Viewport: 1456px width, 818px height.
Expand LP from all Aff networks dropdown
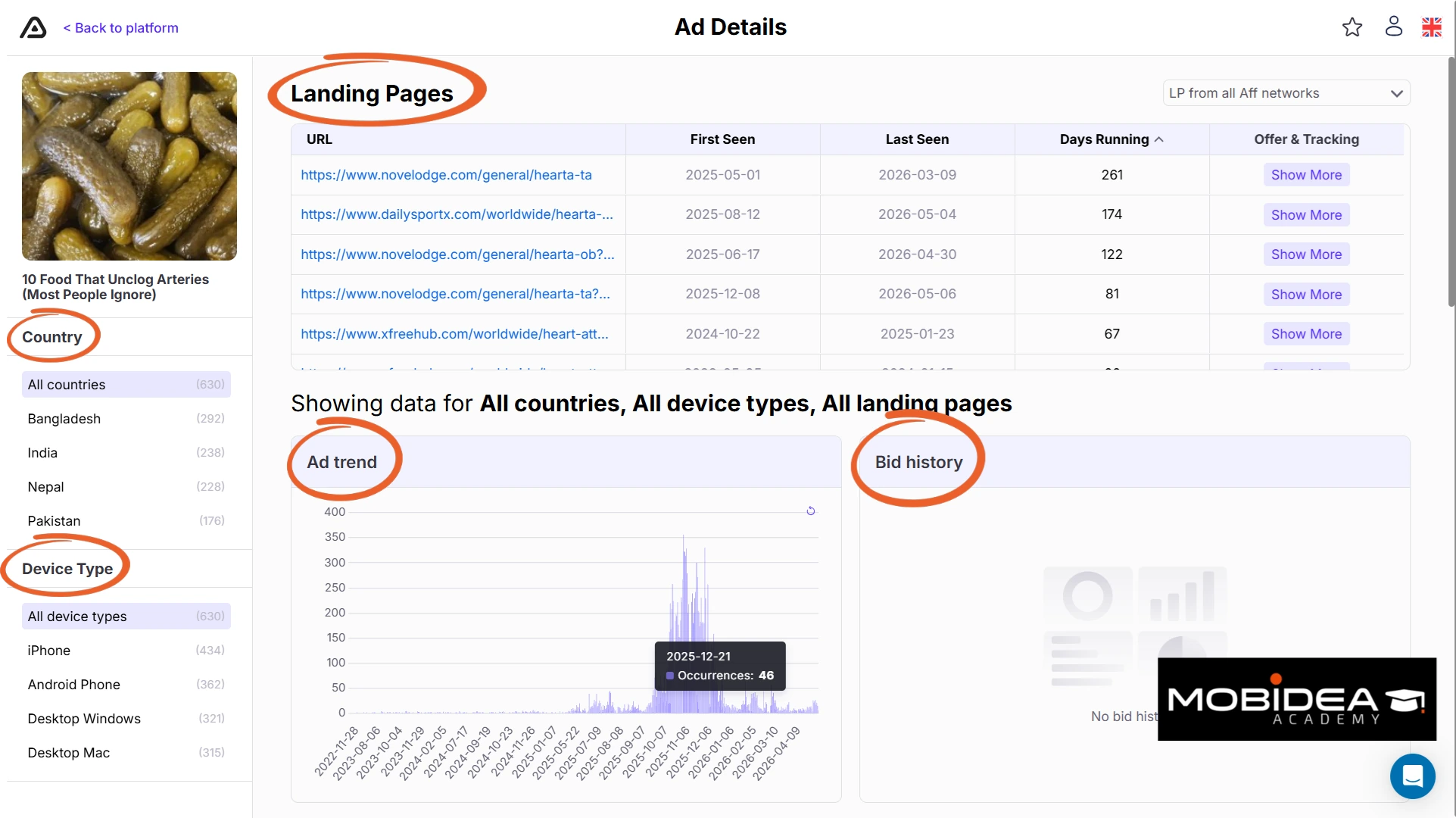1286,93
